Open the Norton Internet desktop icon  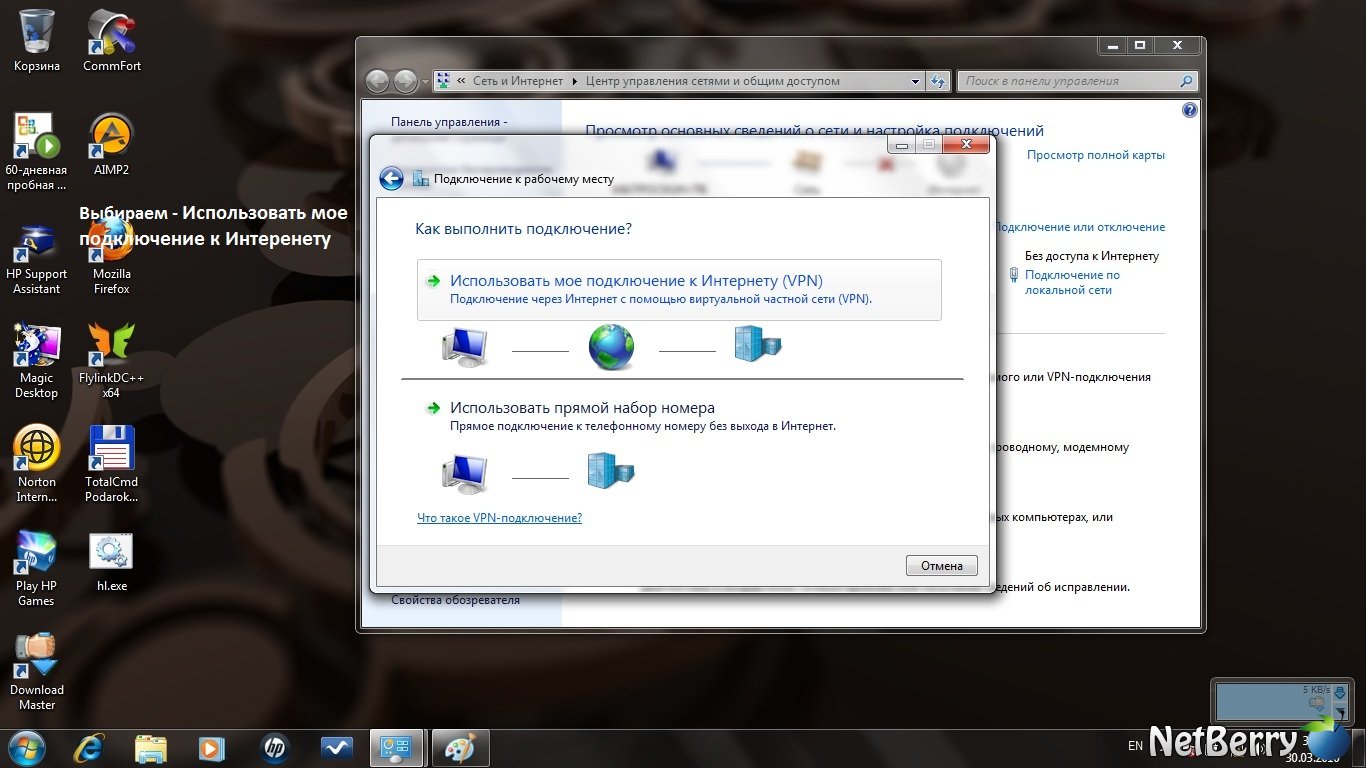(x=37, y=464)
